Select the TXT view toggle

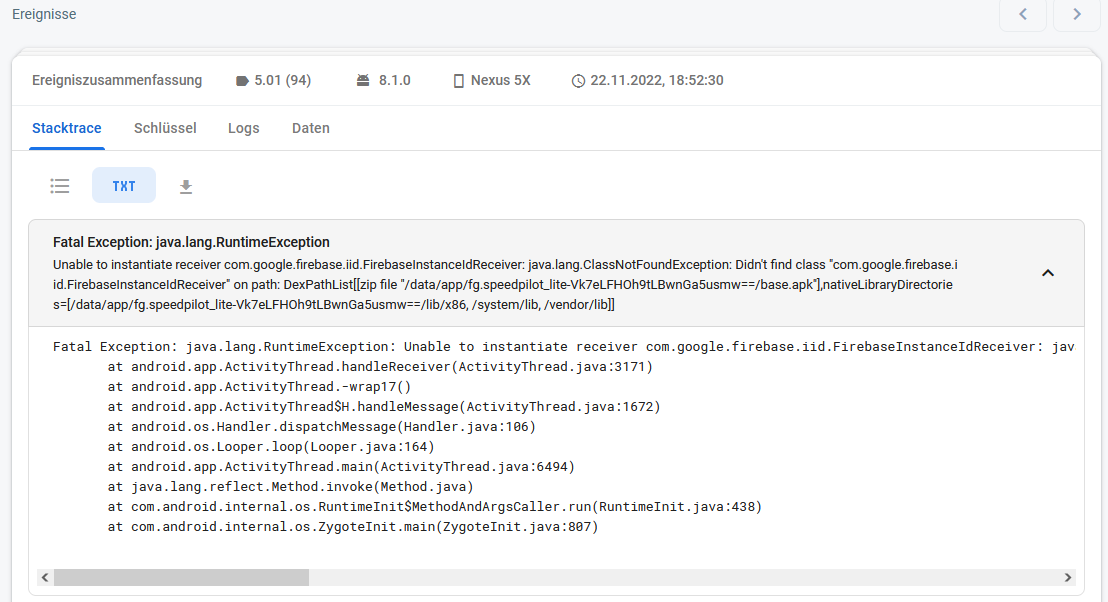tap(124, 186)
